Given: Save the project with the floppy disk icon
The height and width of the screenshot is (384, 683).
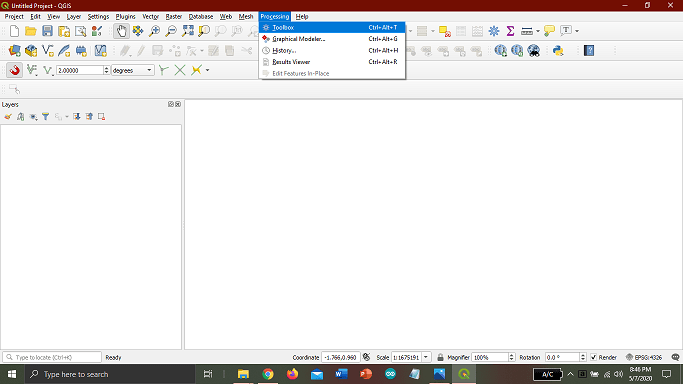Looking at the screenshot, I should tap(47, 31).
